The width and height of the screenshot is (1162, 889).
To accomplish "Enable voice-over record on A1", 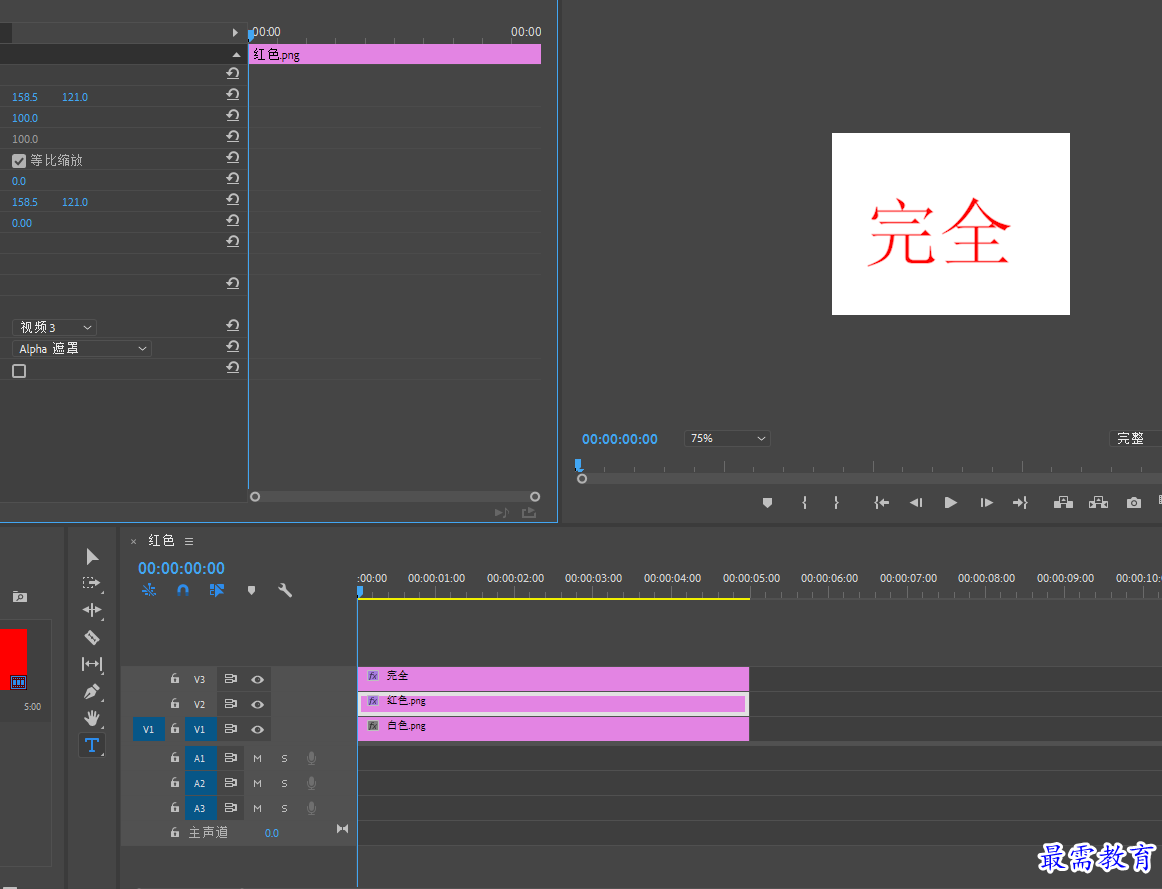I will point(311,759).
